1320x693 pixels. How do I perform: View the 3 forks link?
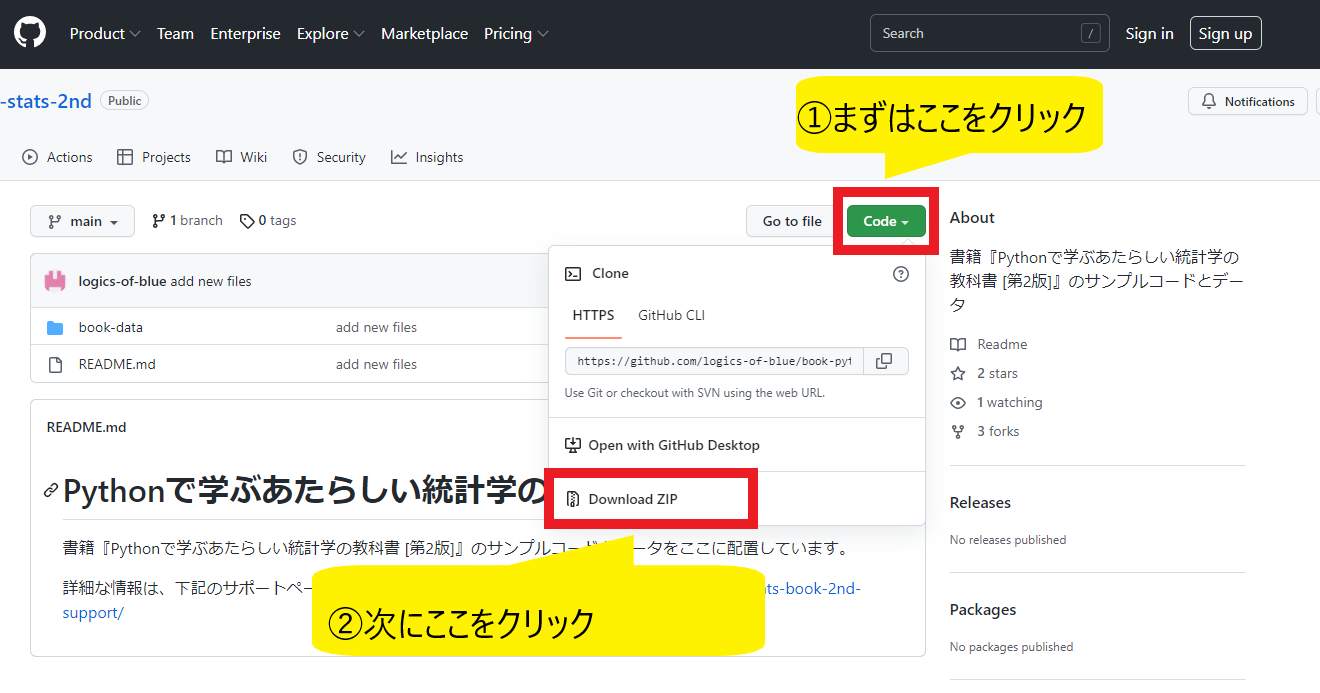(x=985, y=431)
